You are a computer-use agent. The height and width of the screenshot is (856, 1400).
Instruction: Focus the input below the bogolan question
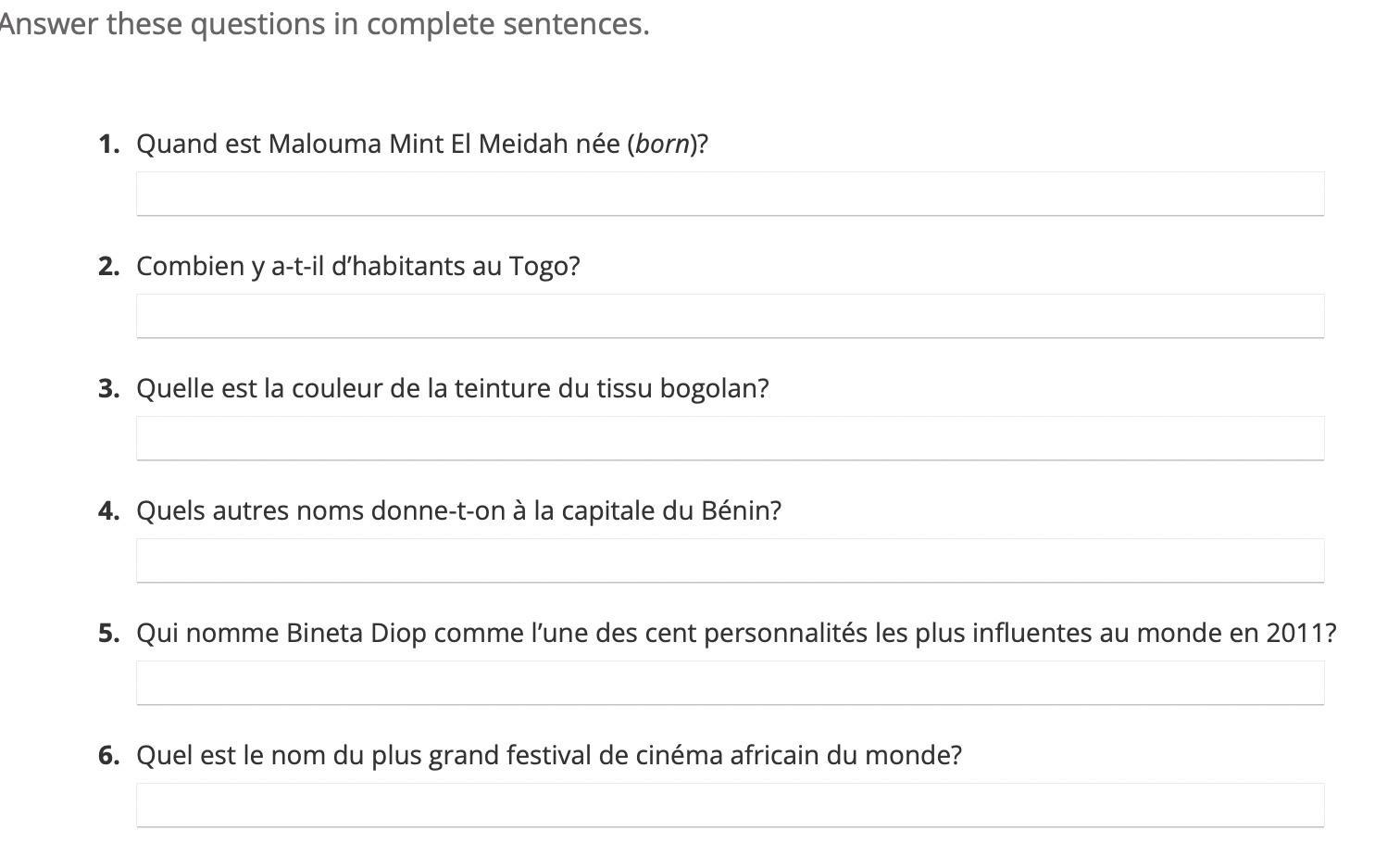pos(730,438)
